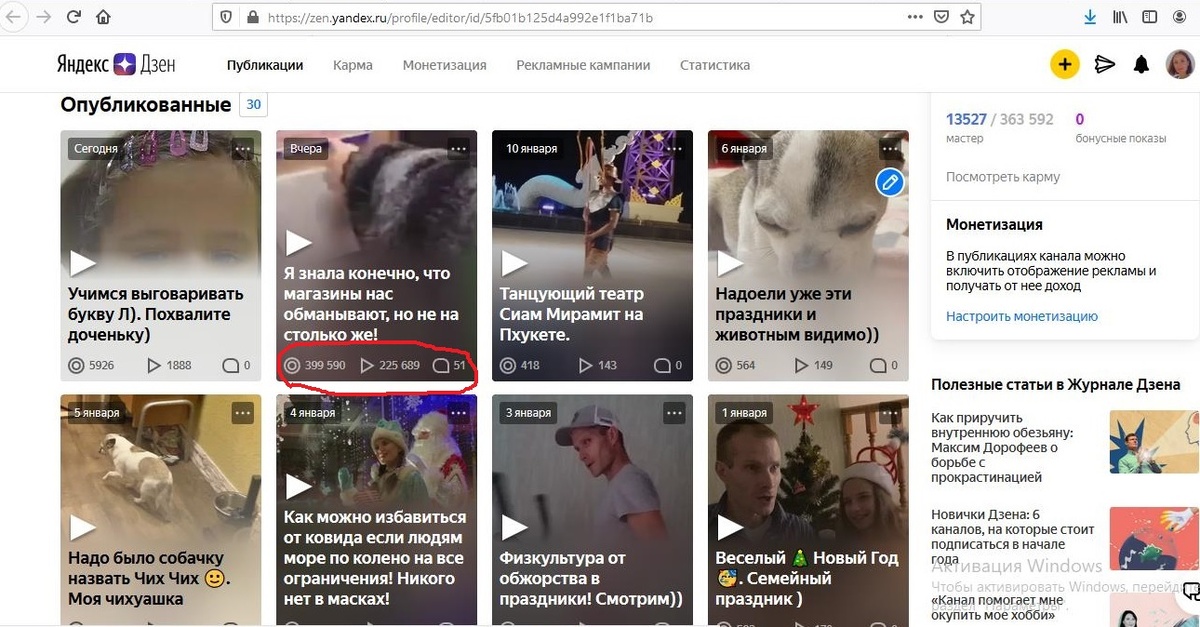Click plays count 1888 on first card
This screenshot has width=1200, height=627.
click(168, 365)
